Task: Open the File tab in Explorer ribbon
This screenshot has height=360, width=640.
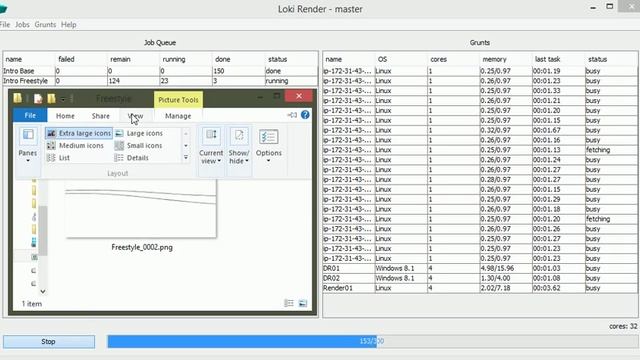Action: [x=30, y=116]
